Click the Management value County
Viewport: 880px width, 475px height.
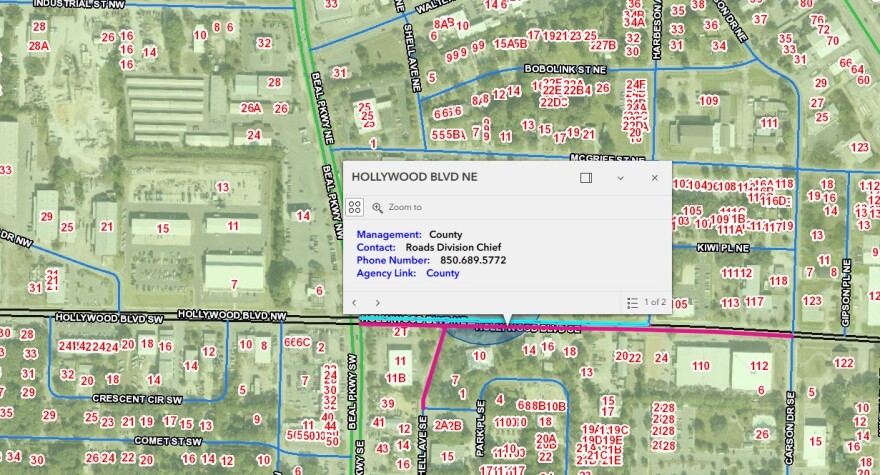coord(446,235)
